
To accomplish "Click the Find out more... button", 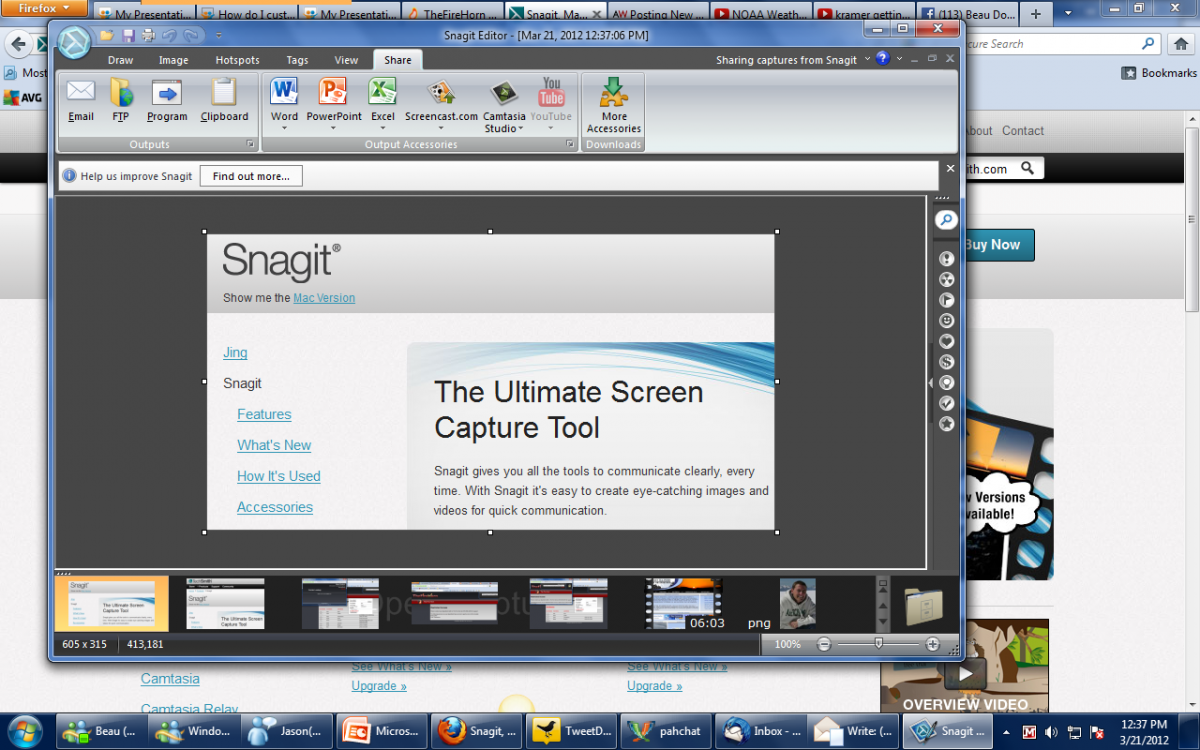I will pyautogui.click(x=251, y=176).
